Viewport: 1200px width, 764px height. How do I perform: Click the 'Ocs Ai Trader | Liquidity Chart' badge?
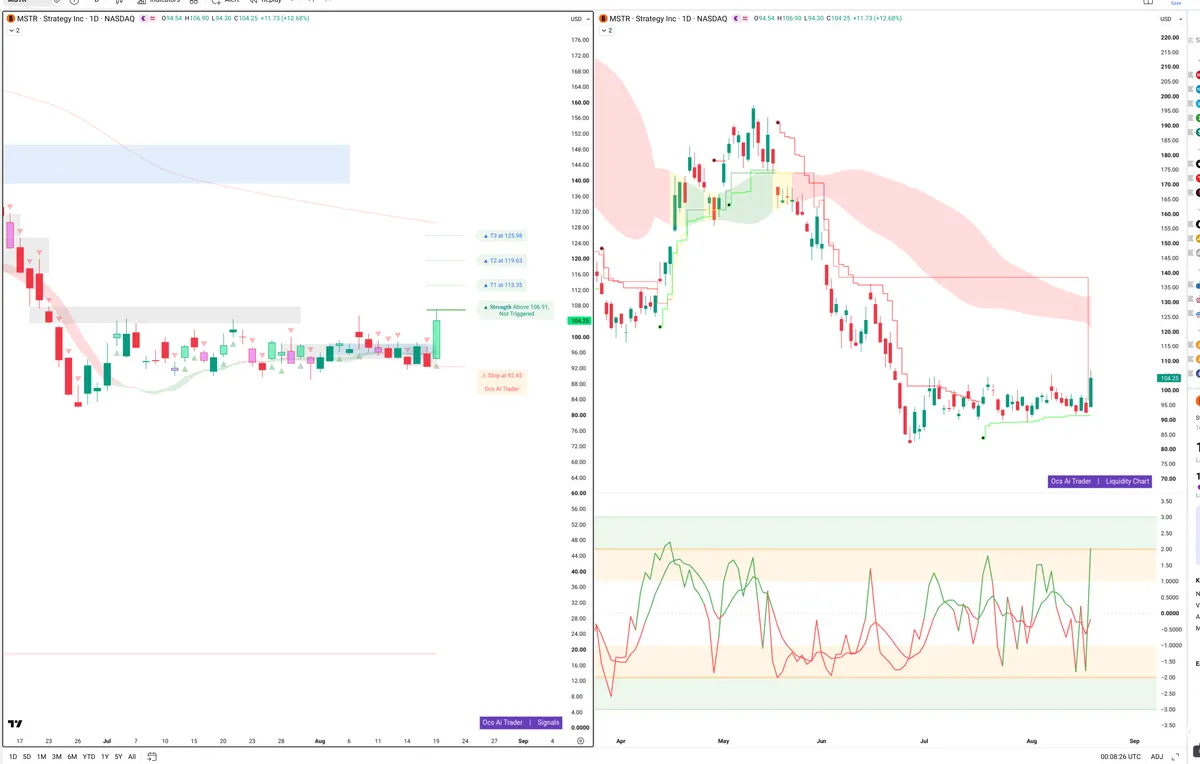click(x=1100, y=481)
